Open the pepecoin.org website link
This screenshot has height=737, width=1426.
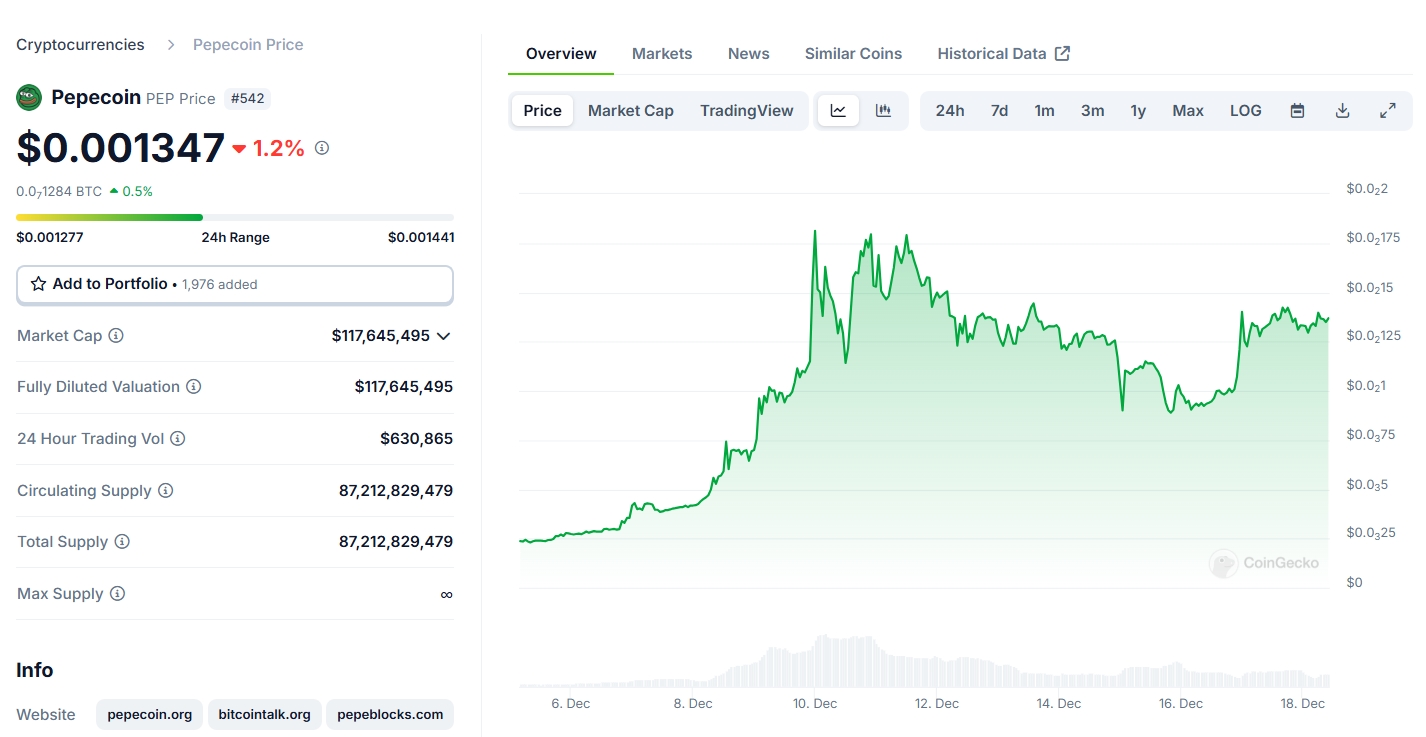click(150, 714)
